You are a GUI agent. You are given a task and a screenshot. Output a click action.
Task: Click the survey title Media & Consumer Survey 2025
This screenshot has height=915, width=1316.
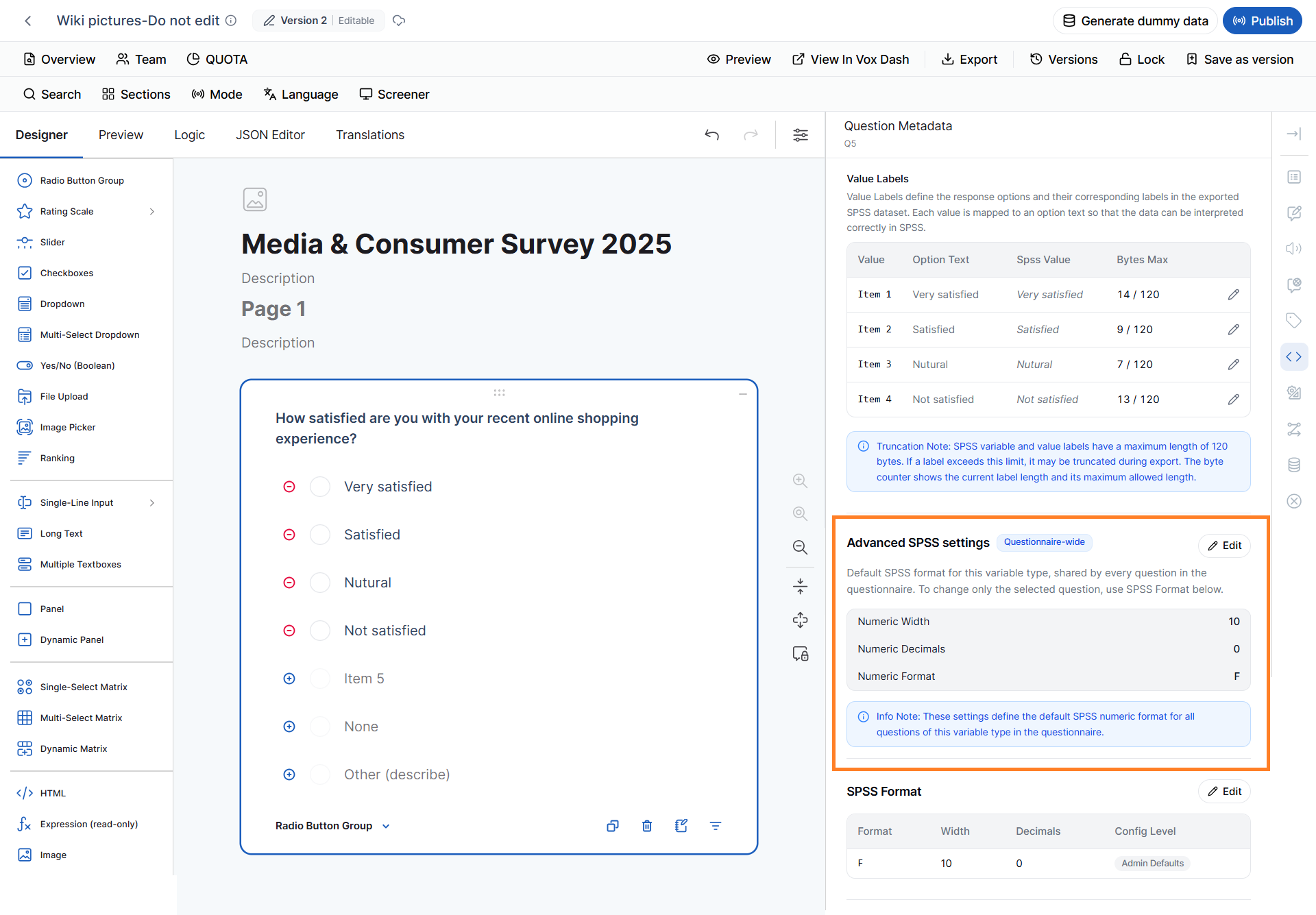point(456,244)
